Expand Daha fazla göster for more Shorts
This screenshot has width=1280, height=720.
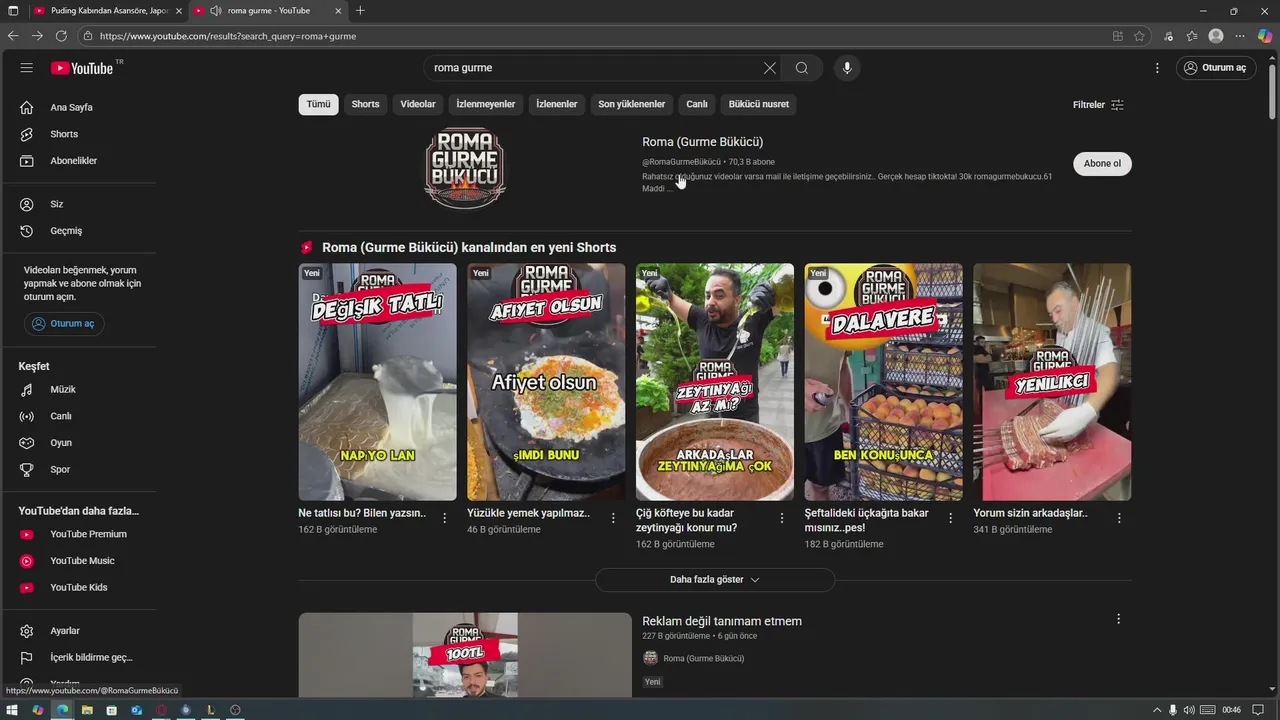click(x=715, y=580)
